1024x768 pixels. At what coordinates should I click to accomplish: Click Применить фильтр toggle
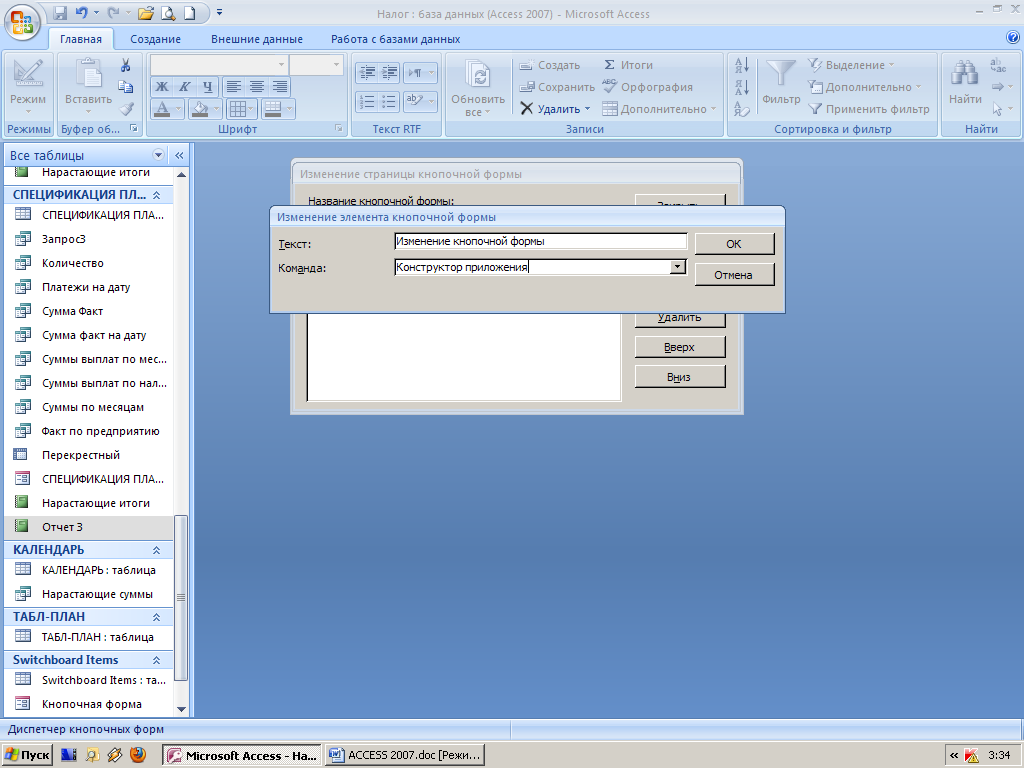click(x=869, y=109)
